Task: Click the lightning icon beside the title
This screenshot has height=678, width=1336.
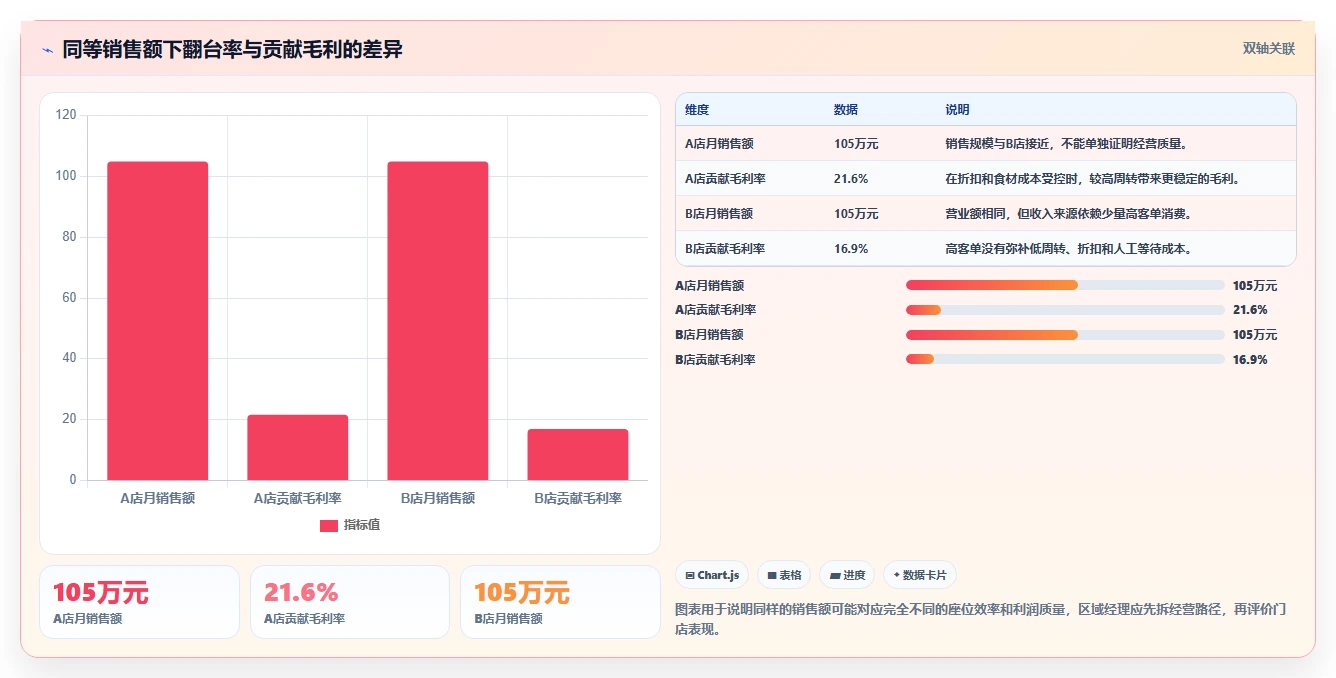Action: click(47, 50)
